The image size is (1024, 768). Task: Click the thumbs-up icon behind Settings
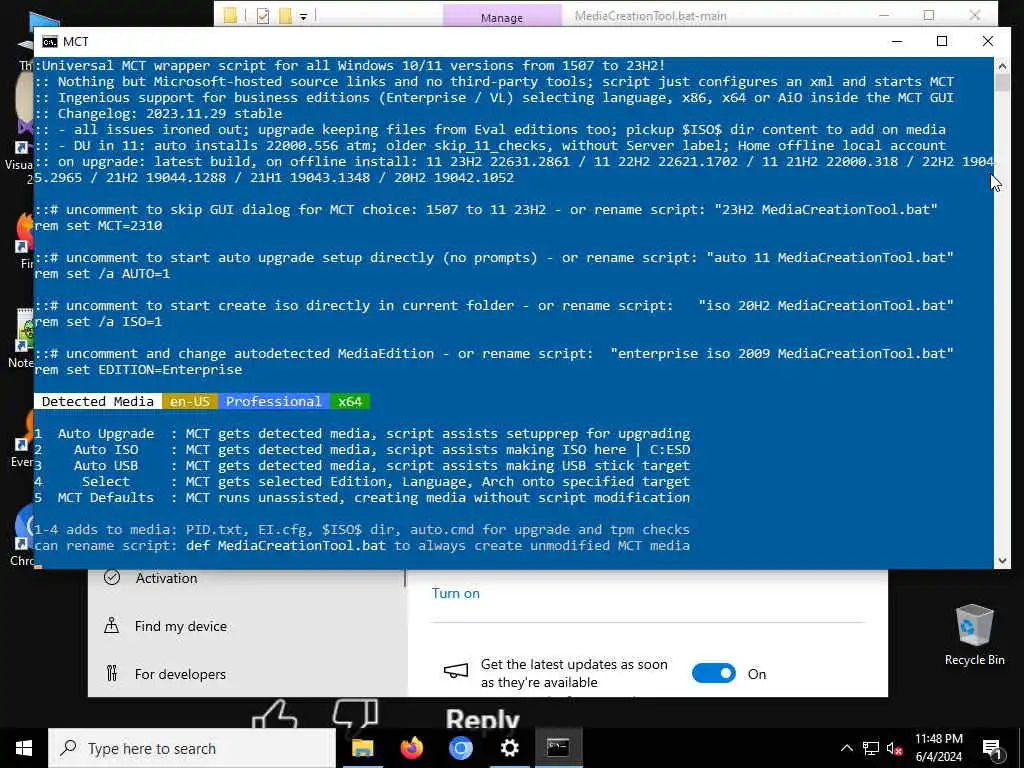coord(276,713)
